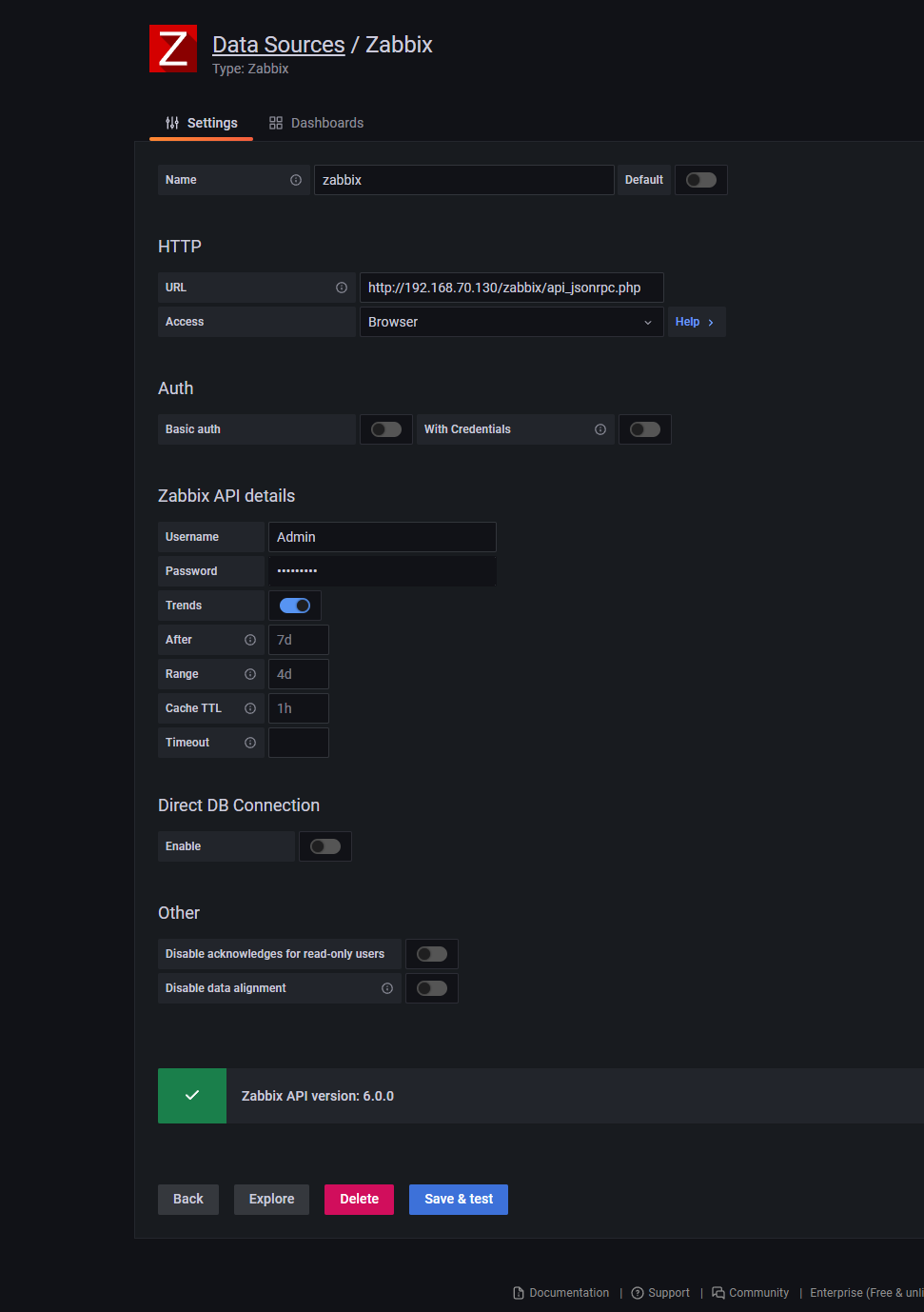Turn on the Basic auth toggle
The image size is (924, 1312).
[386, 429]
